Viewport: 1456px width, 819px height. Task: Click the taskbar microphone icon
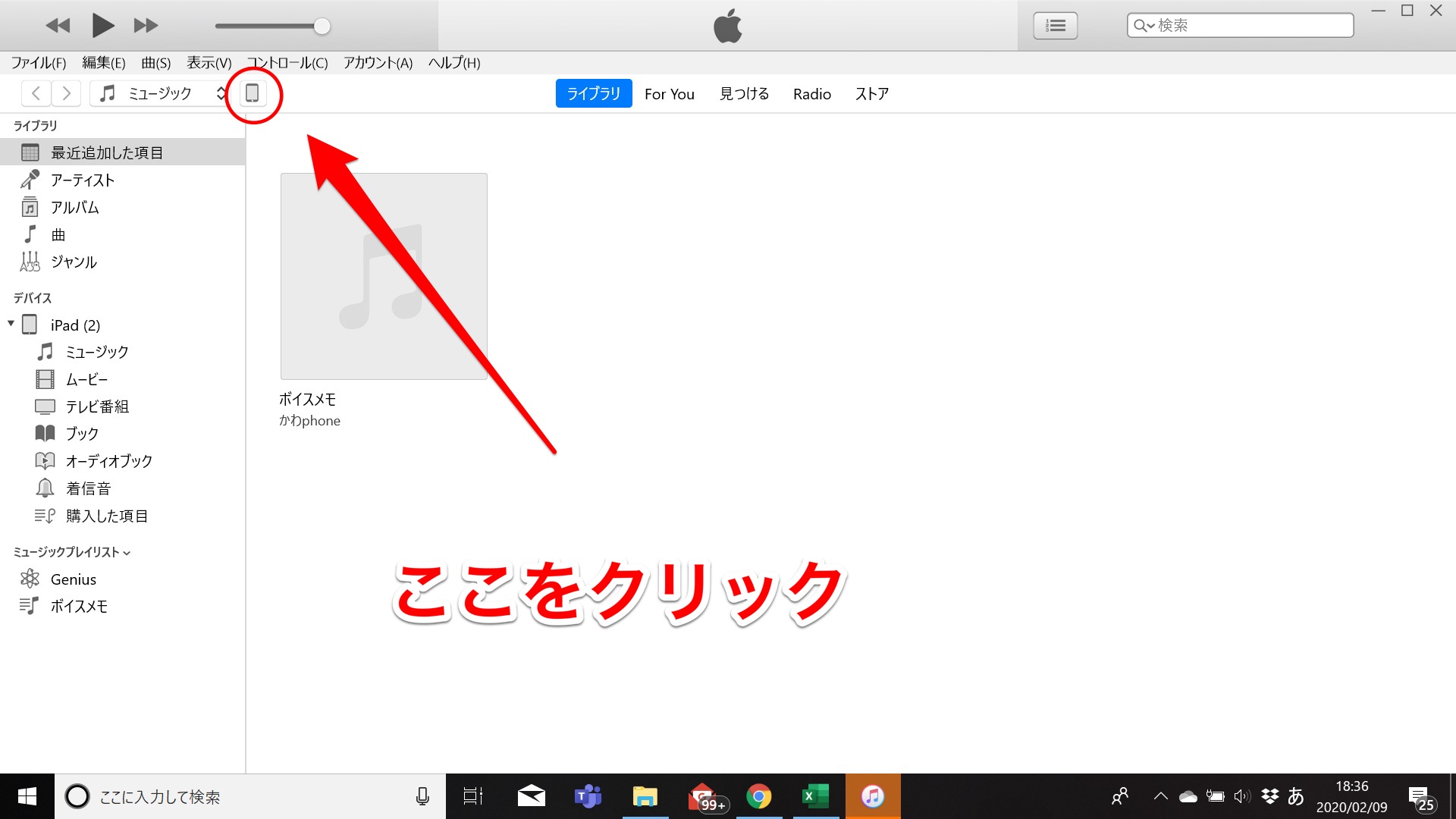(423, 796)
